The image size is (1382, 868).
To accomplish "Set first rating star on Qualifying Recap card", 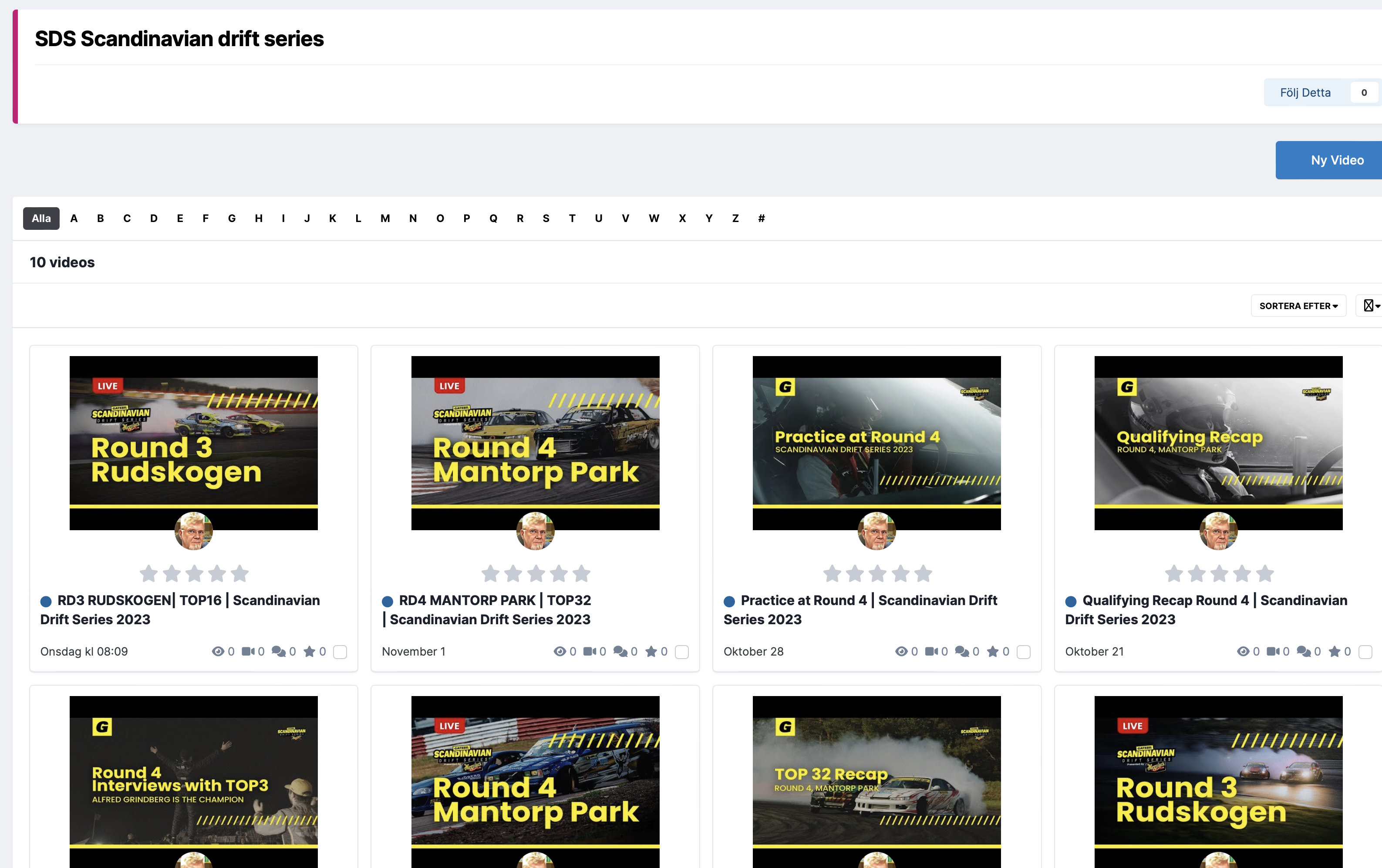I will (1174, 573).
